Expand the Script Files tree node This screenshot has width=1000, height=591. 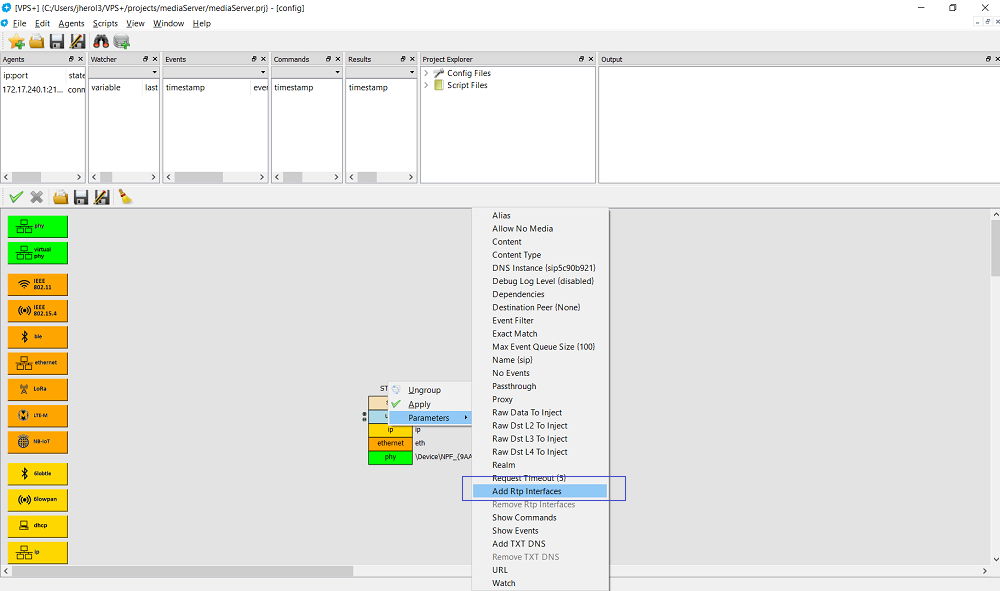426,85
